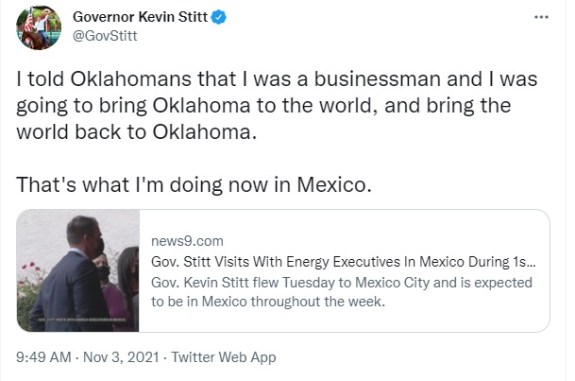The height and width of the screenshot is (381, 575).
Task: Open the news9.com link card thumbnail
Action: pyautogui.click(x=78, y=271)
